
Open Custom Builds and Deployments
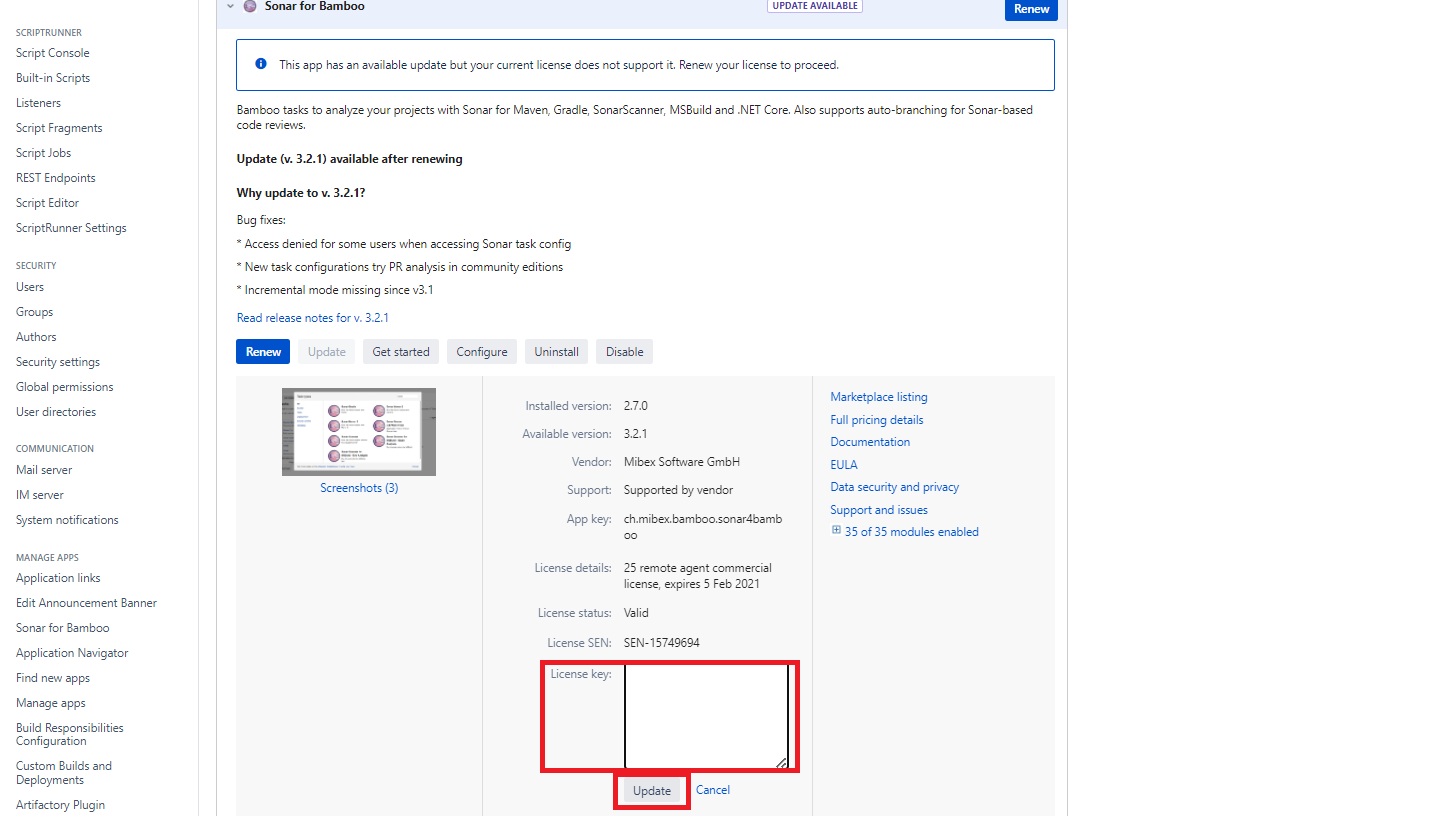pyautogui.click(x=64, y=773)
